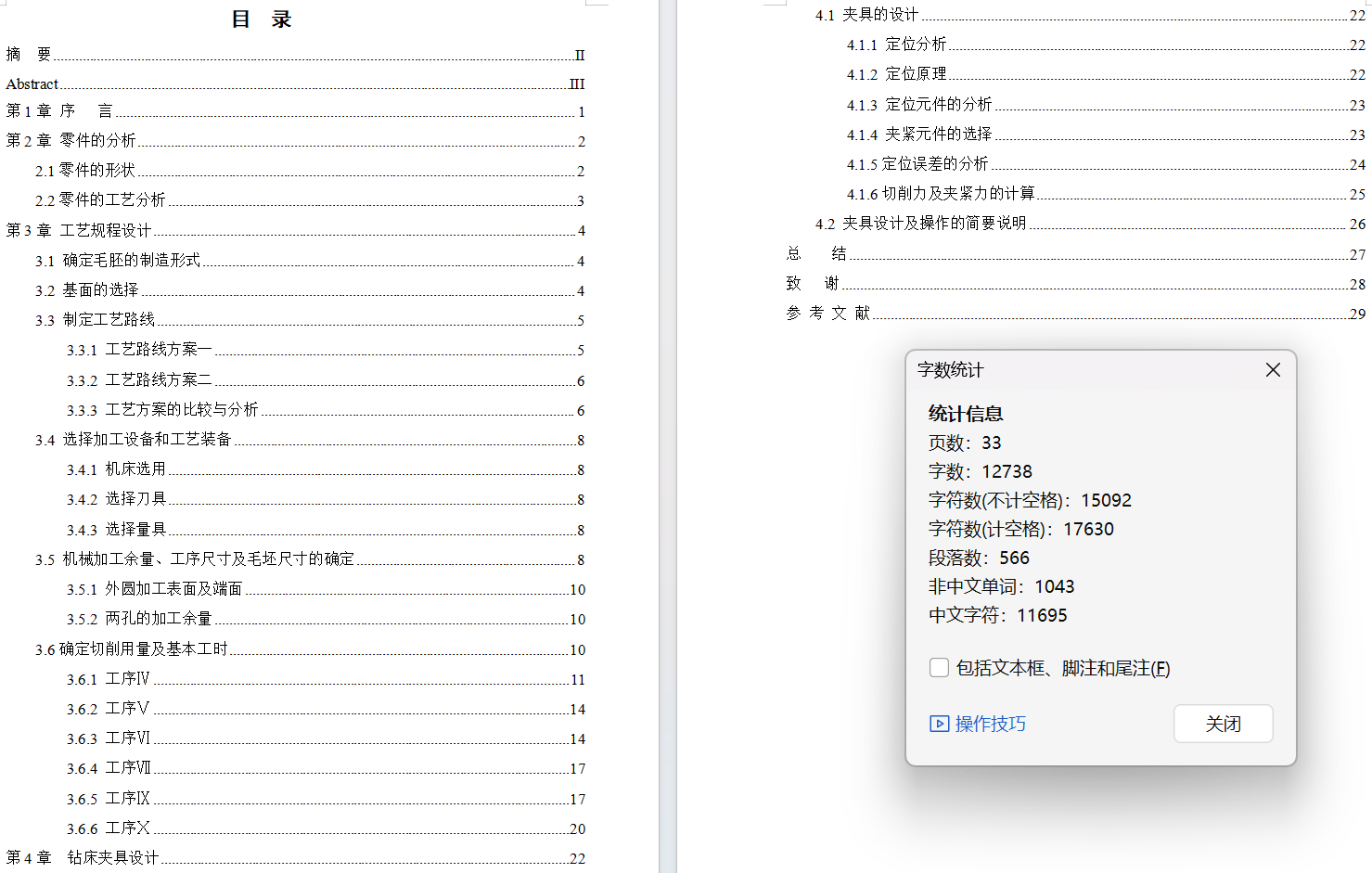Go to 2.1 零件的形状 entry
Screen dimensions: 1372x873
(310, 171)
